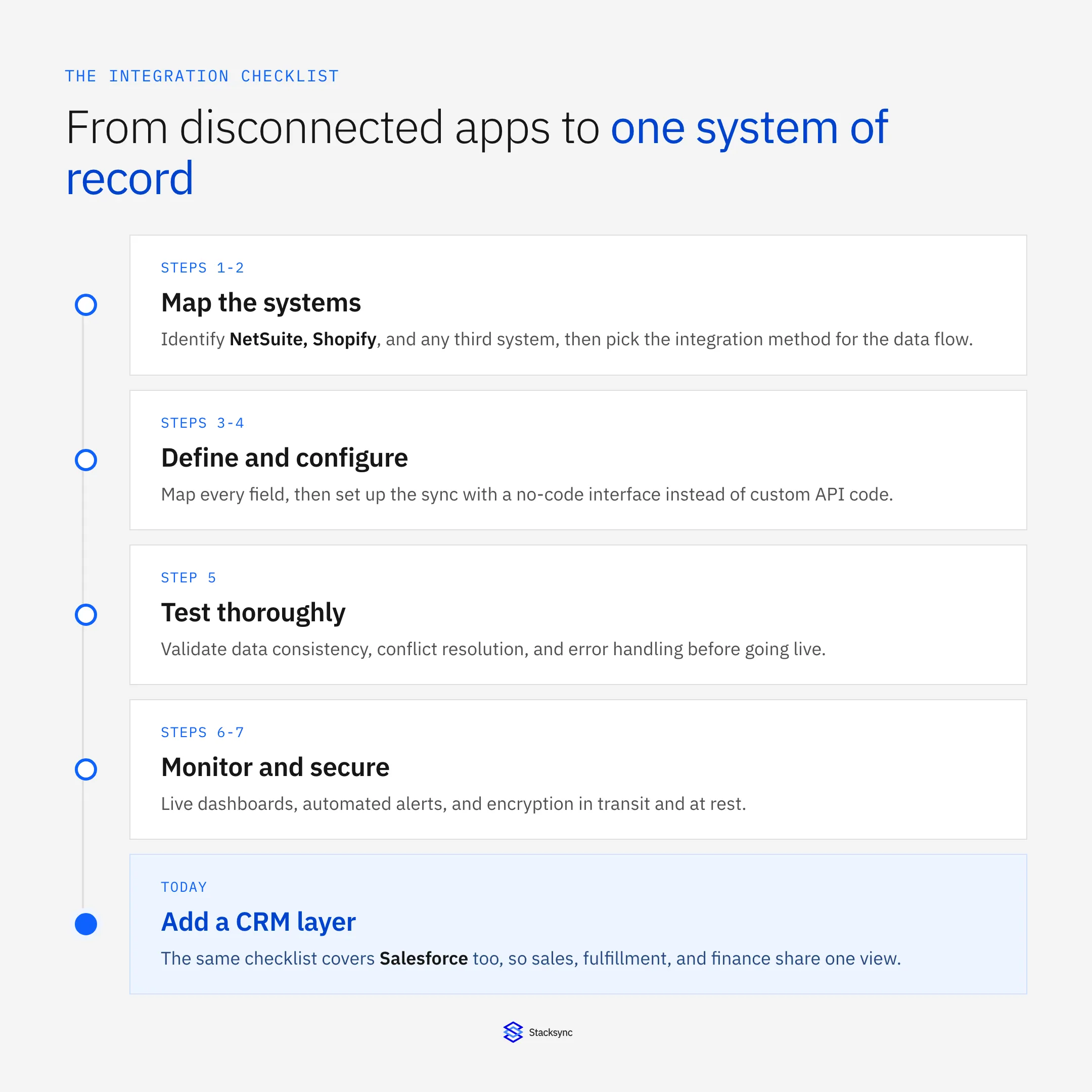Click the "STEPS 3-4" label
1092x1092 pixels.
pos(202,423)
